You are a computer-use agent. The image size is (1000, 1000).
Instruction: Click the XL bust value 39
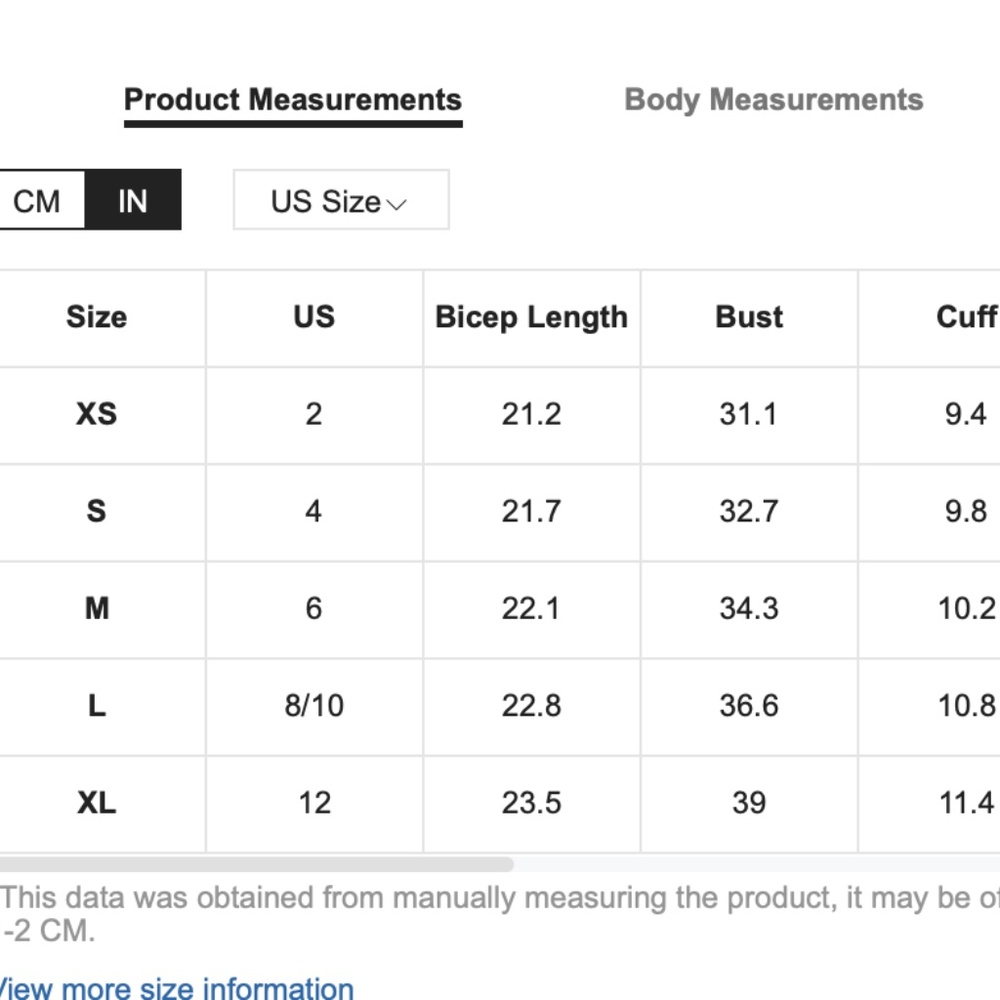point(749,802)
